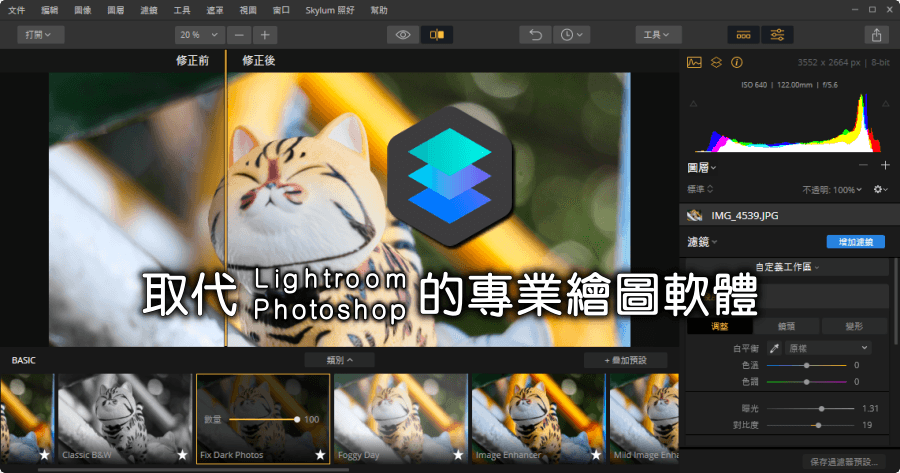Screen dimensions: 900x473
Task: Favorite the Fix Dark Photos star
Action: tap(320, 455)
